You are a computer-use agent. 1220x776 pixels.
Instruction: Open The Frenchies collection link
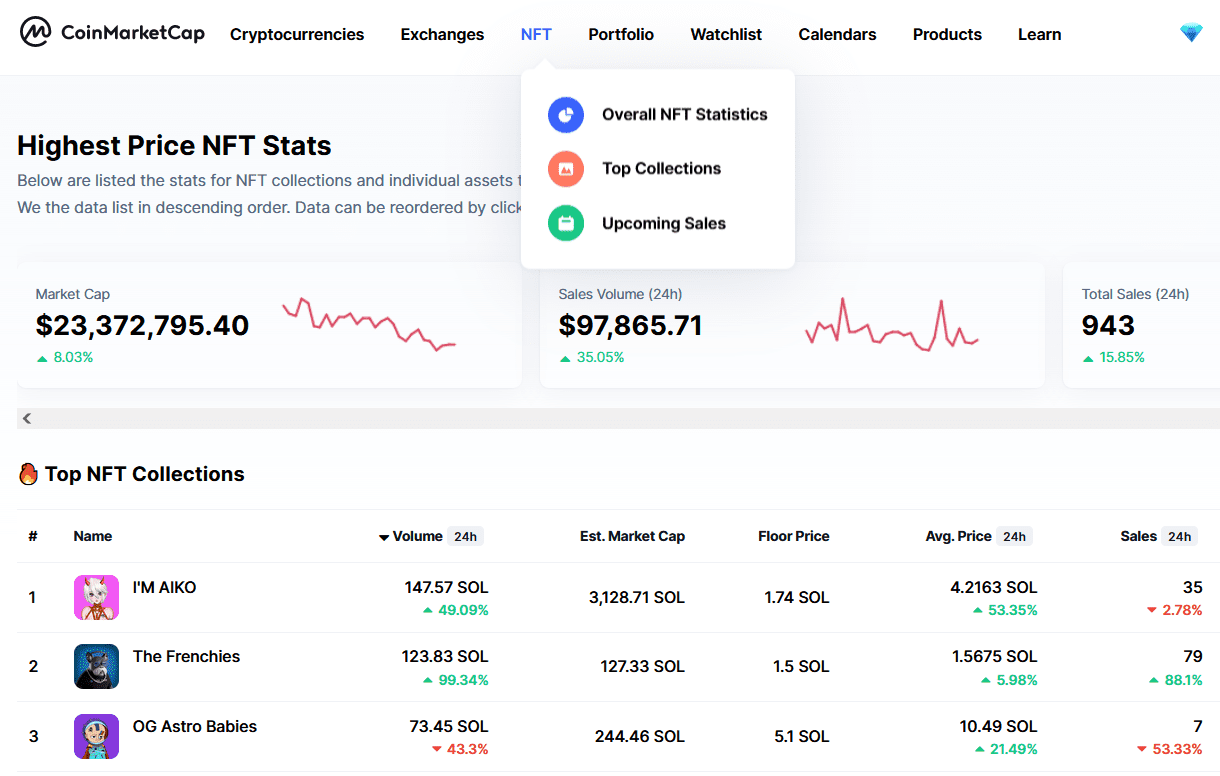point(186,656)
